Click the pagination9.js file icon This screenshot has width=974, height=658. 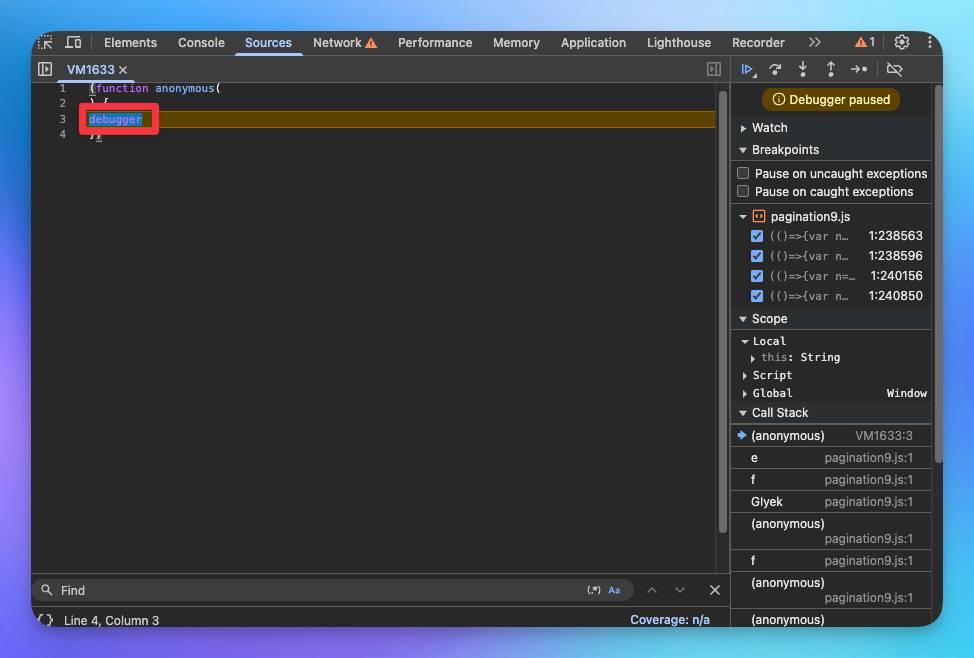(758, 216)
